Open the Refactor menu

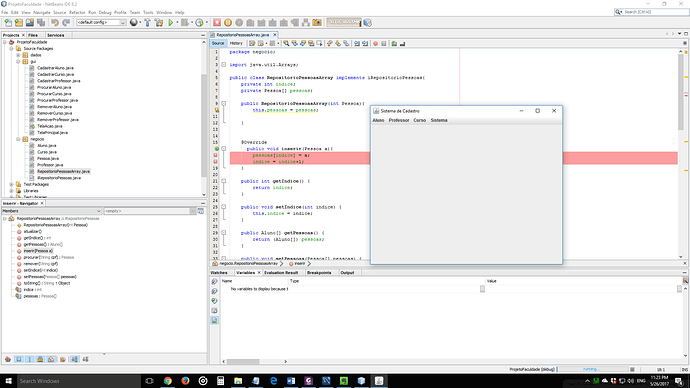77,12
